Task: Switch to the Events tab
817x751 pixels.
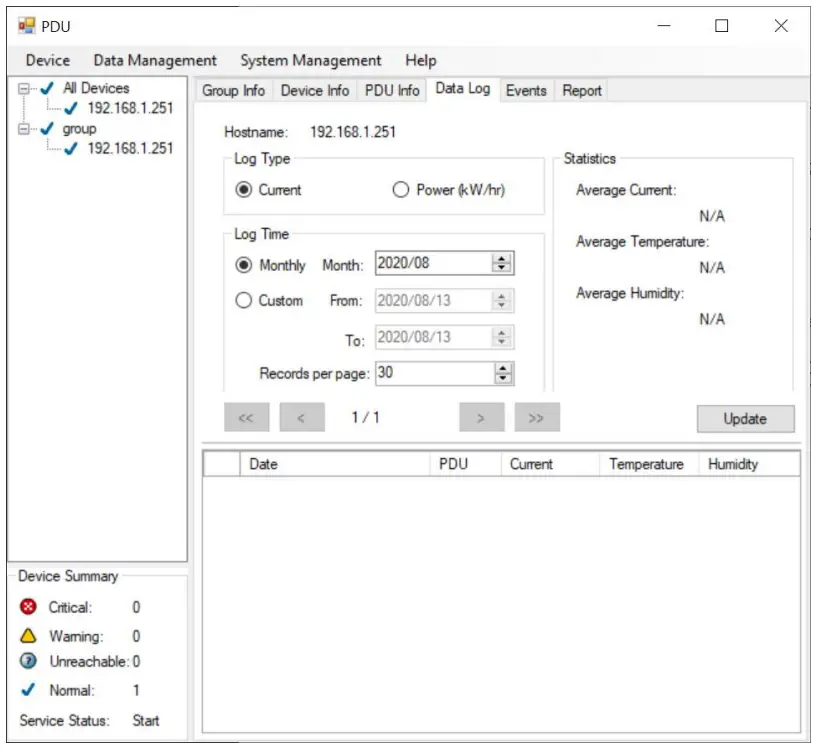Action: click(526, 90)
